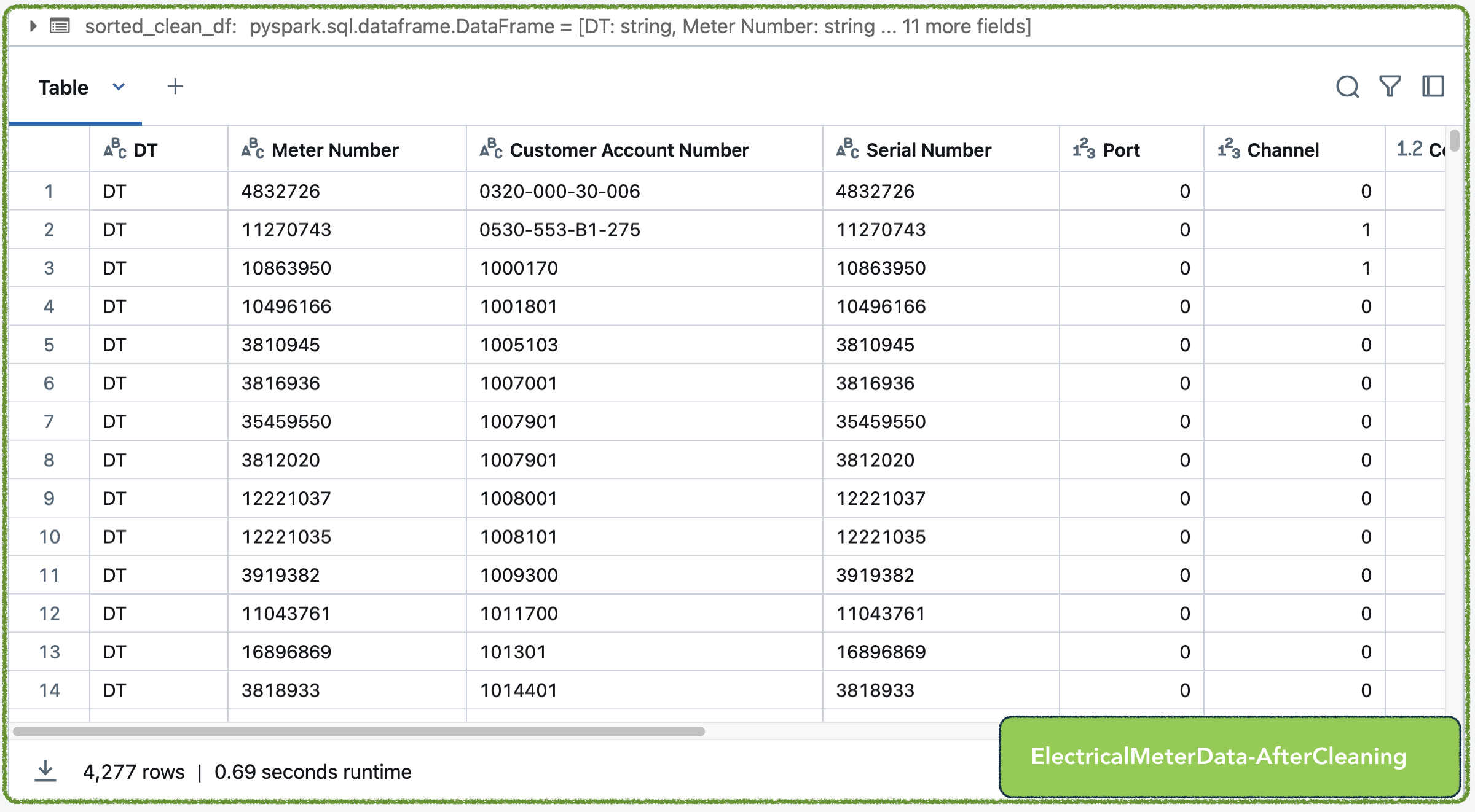Click the string type icon of DT column

pyautogui.click(x=115, y=149)
